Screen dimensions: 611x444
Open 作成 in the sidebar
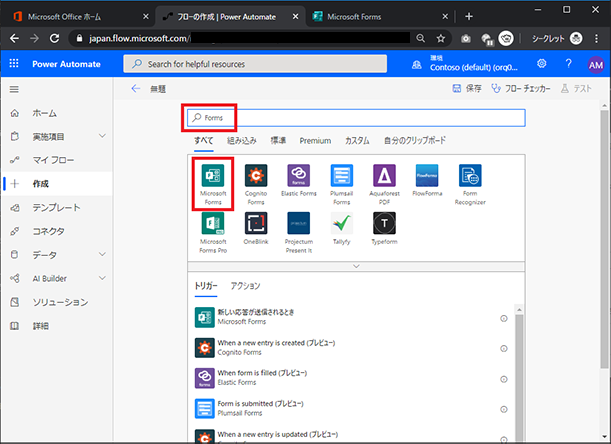point(57,184)
